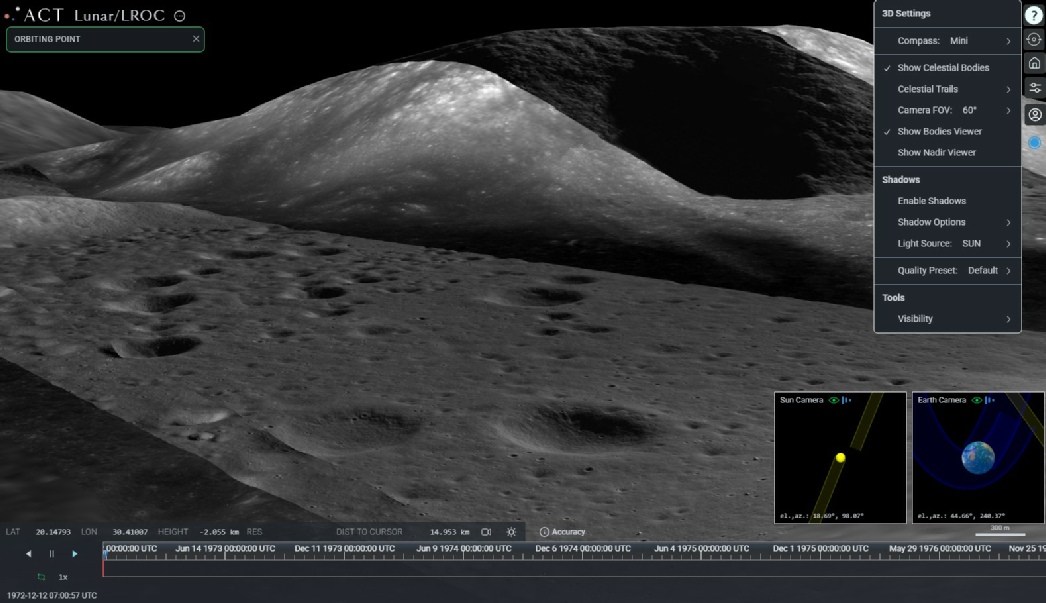Toggle the green loop playback icon
This screenshot has height=603, width=1046.
coord(41,577)
